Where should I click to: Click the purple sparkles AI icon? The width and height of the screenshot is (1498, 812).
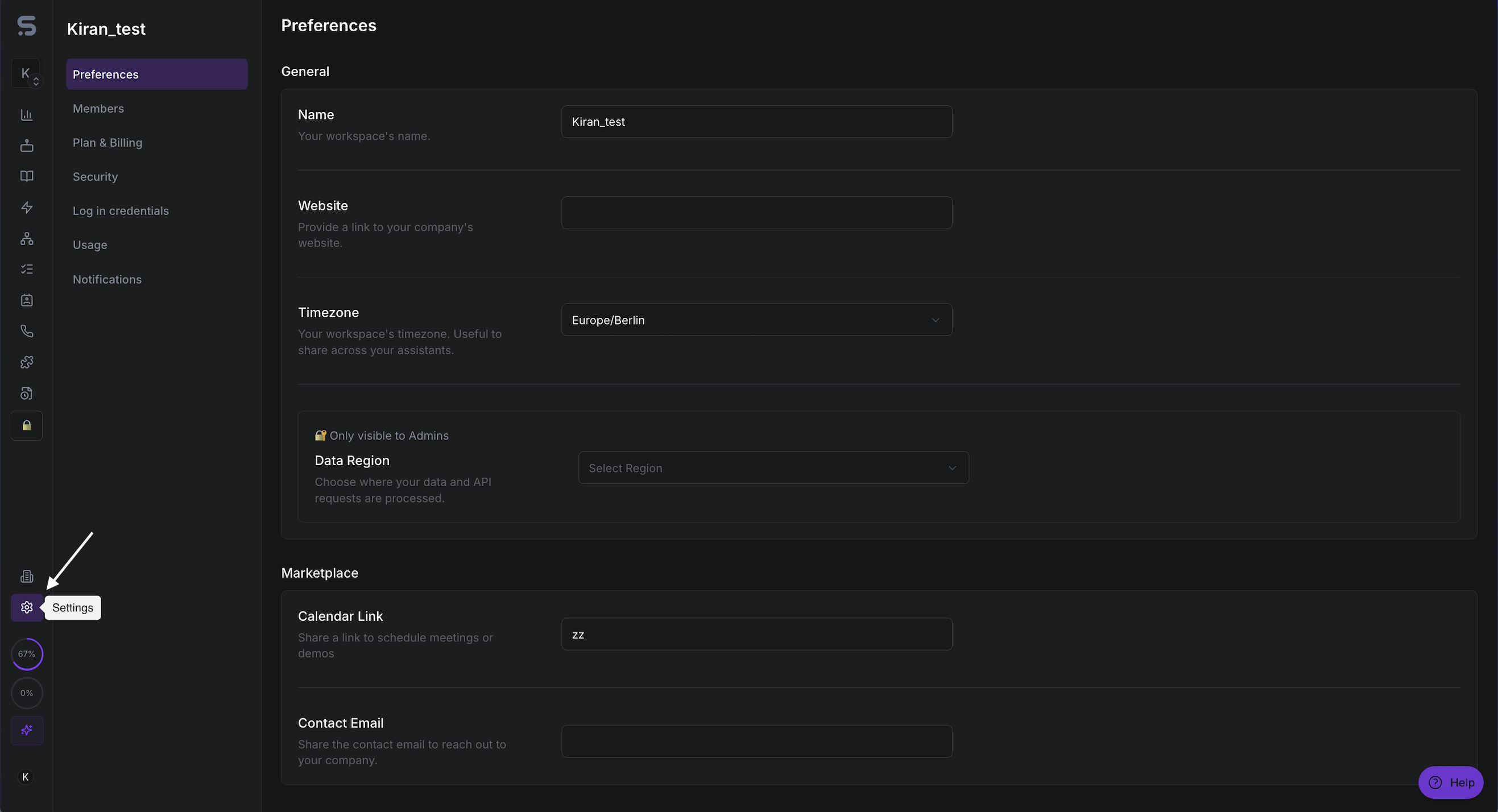tap(27, 730)
